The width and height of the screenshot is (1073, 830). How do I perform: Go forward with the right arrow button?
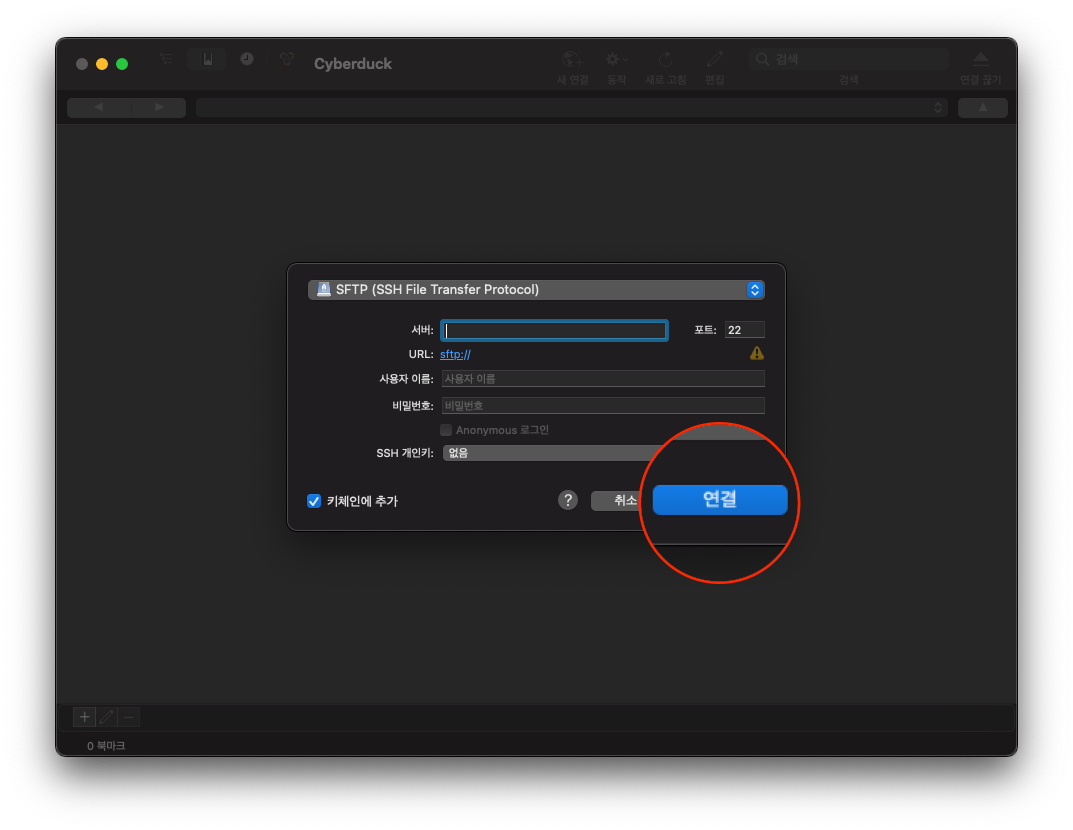pos(159,107)
